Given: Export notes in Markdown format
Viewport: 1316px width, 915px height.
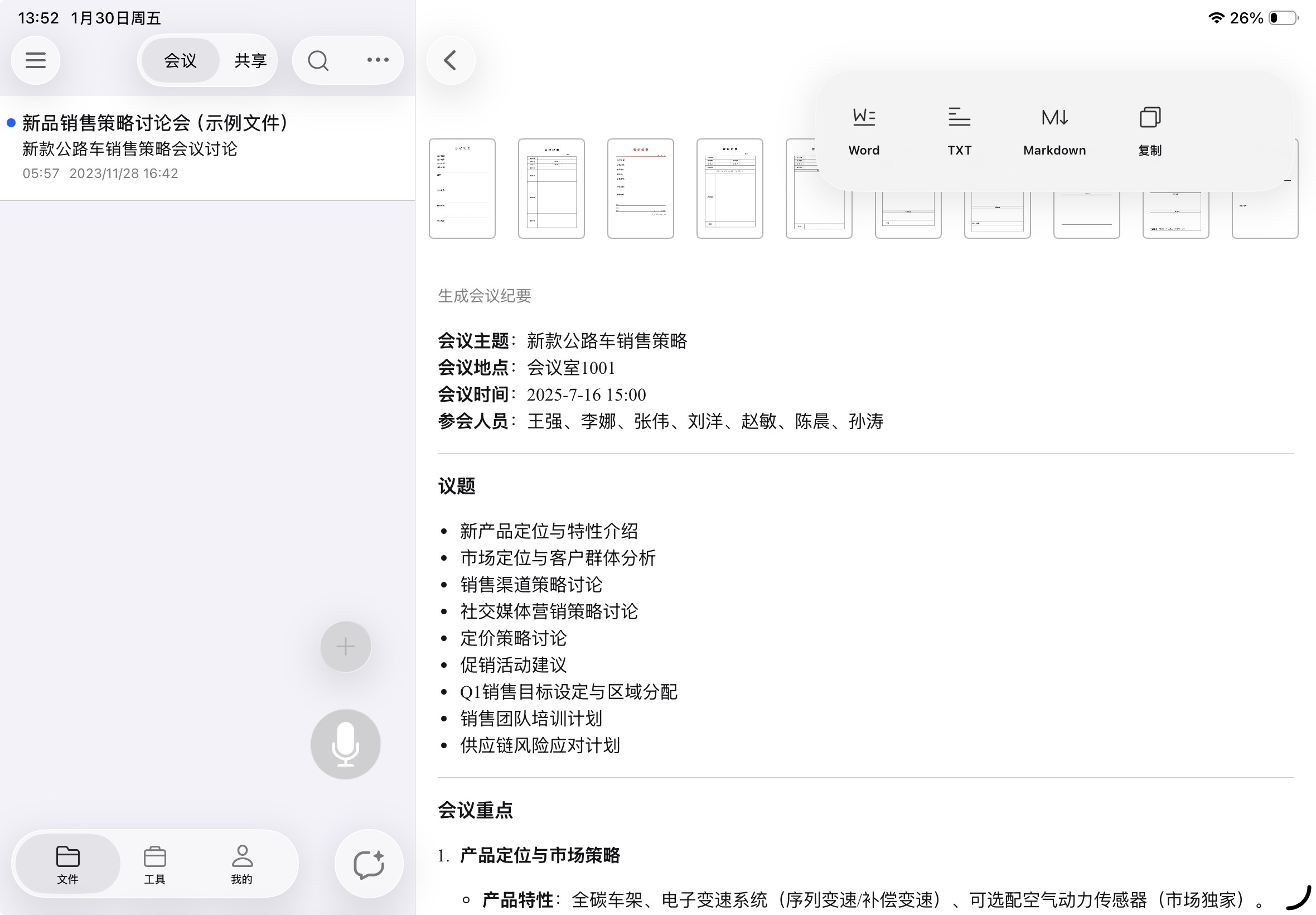Looking at the screenshot, I should coord(1054,129).
